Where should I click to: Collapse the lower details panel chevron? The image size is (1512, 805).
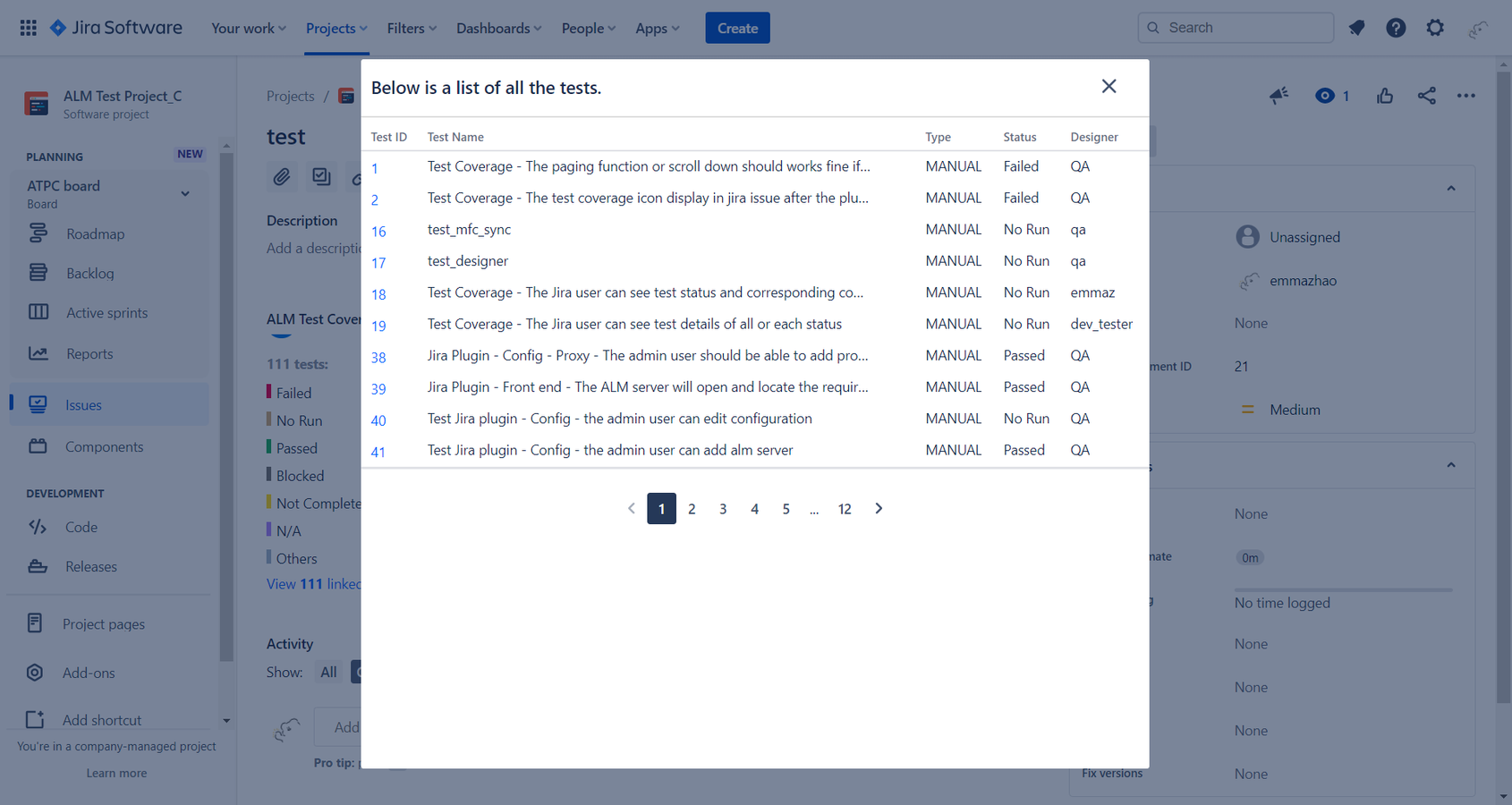click(1451, 465)
